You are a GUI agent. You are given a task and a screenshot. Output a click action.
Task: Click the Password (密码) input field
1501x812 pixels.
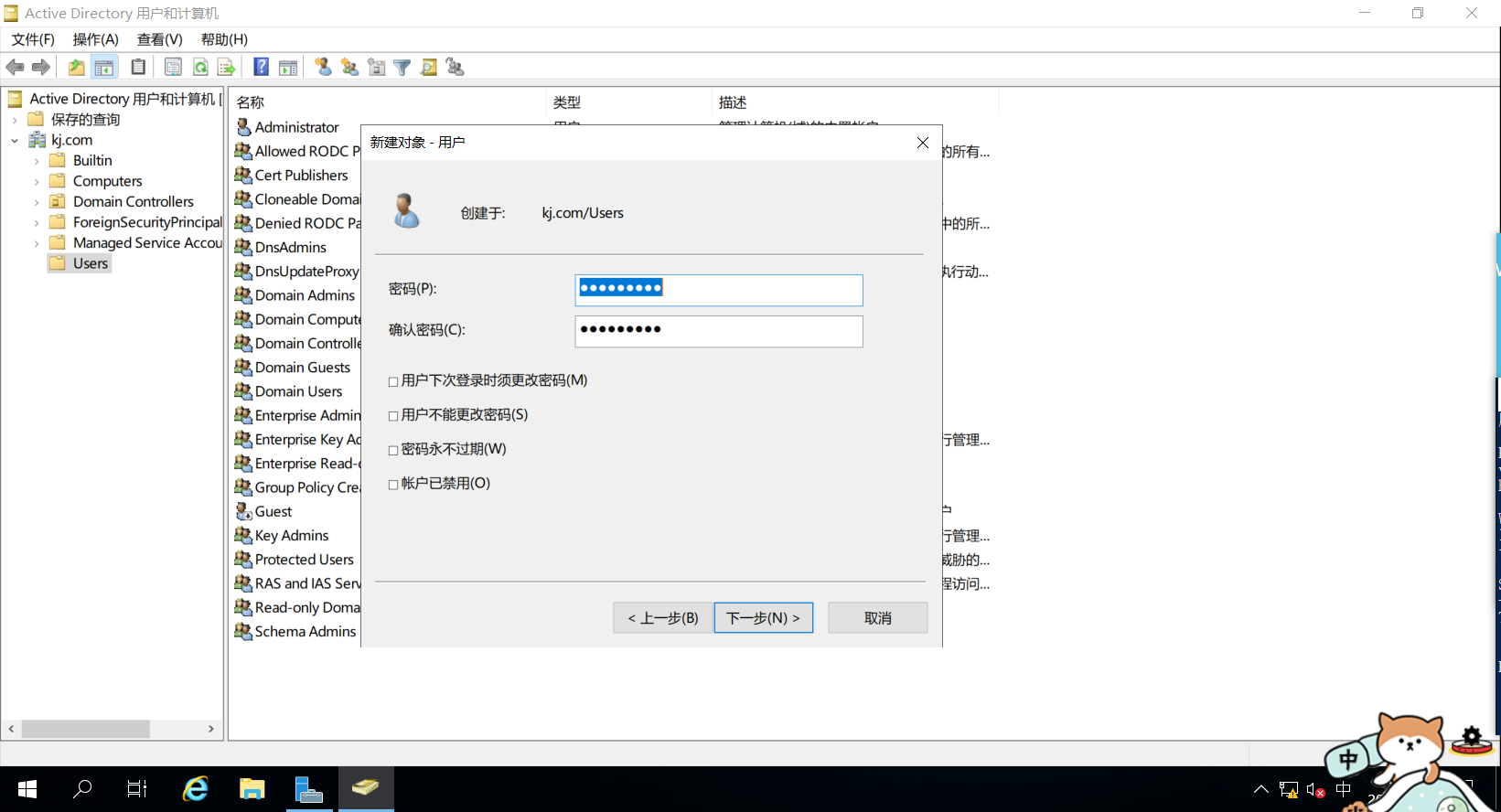pyautogui.click(x=719, y=290)
